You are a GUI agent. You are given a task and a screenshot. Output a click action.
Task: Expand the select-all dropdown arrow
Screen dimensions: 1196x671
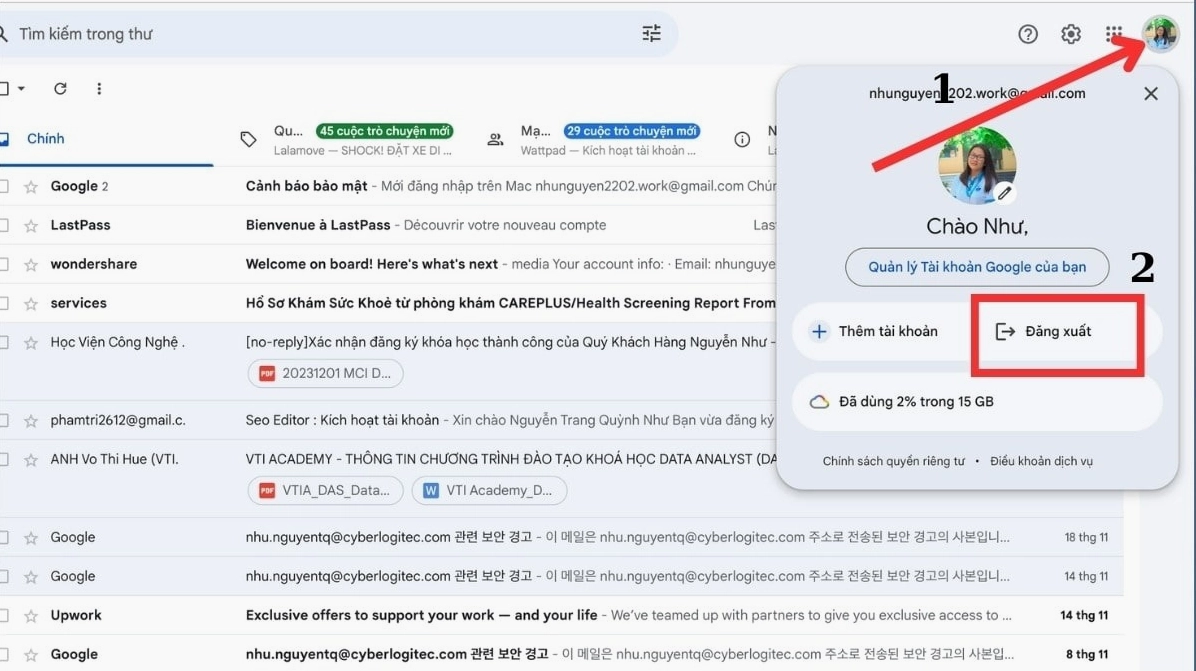(x=21, y=89)
